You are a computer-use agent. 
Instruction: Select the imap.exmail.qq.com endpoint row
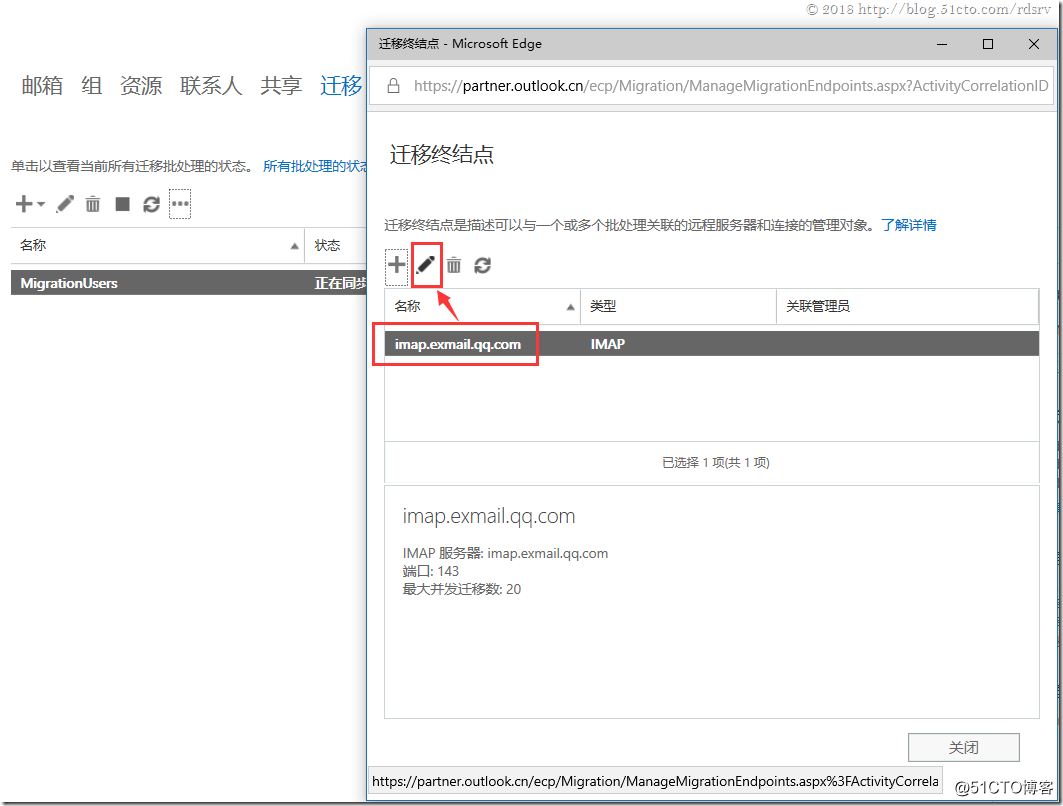(712, 344)
